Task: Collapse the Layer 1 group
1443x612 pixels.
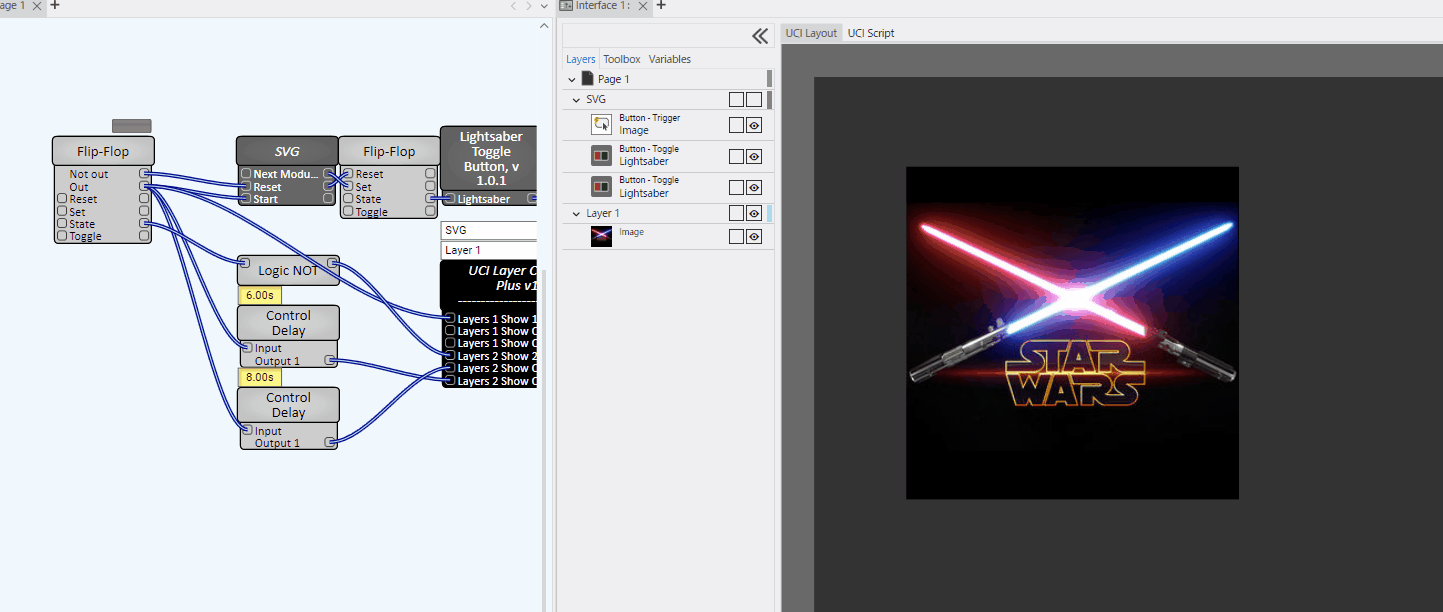Action: (577, 214)
